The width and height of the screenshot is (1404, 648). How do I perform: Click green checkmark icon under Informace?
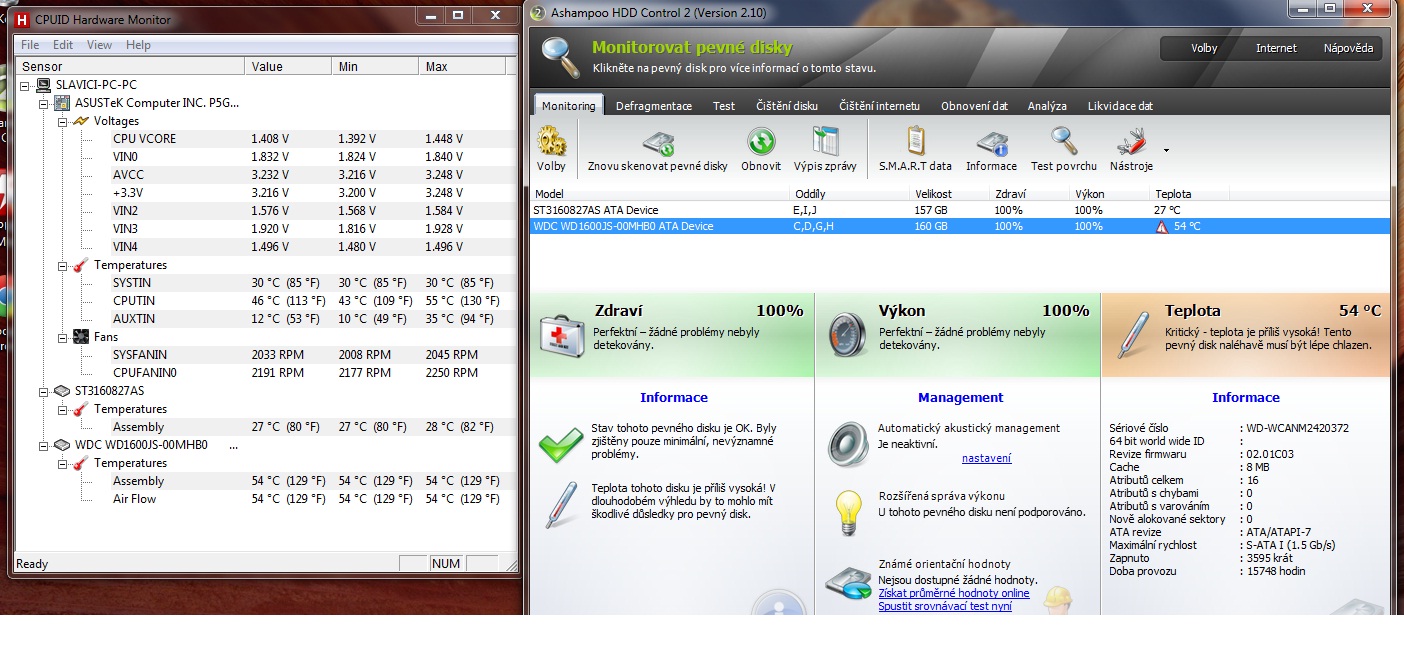(561, 444)
